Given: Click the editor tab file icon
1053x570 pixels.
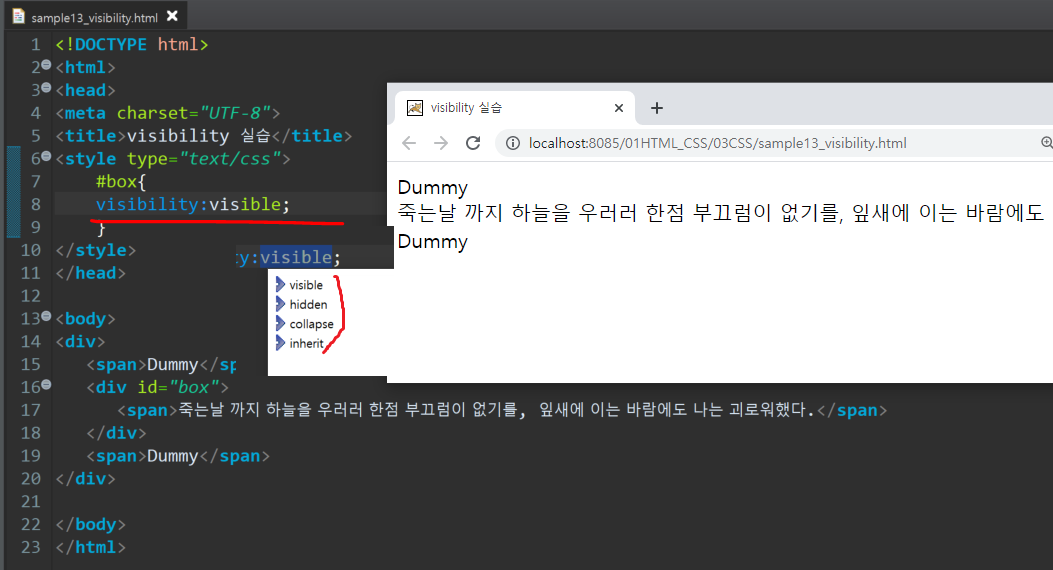Looking at the screenshot, I should coord(19,16).
